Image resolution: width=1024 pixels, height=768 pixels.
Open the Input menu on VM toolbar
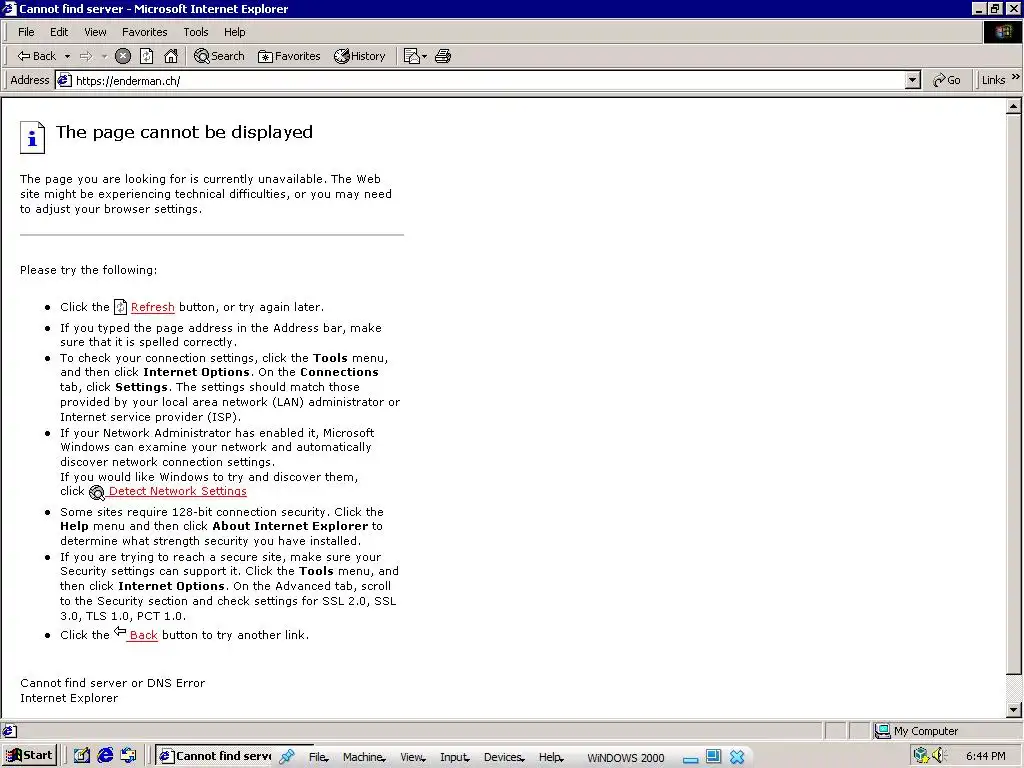[455, 757]
